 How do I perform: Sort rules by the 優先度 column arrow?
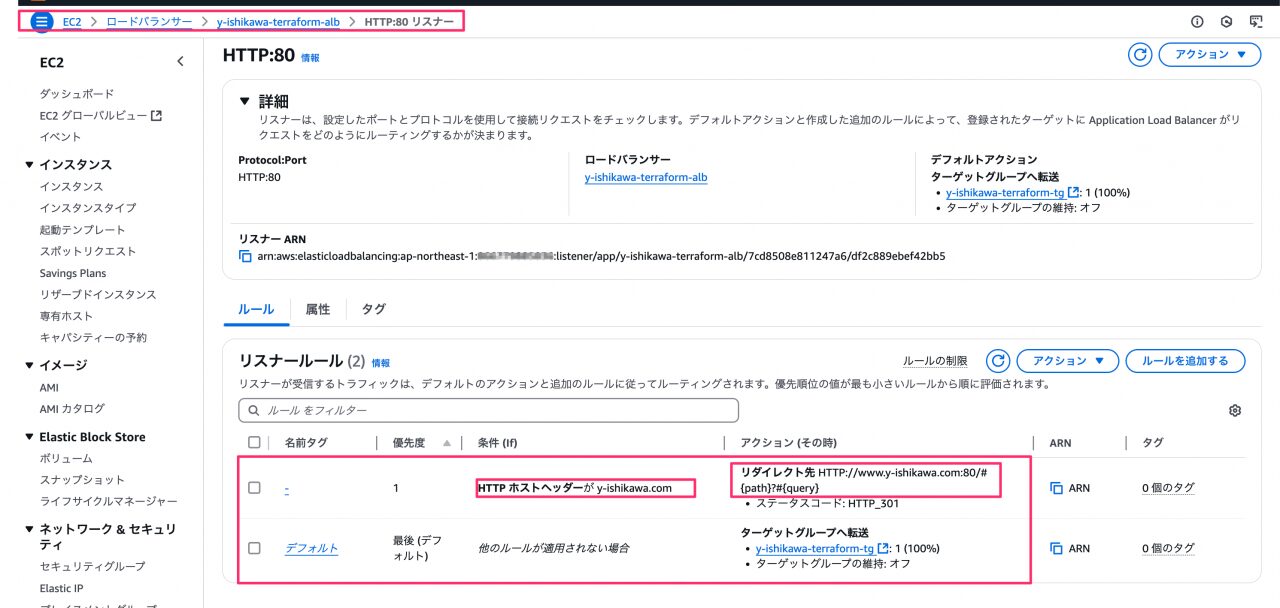446,443
